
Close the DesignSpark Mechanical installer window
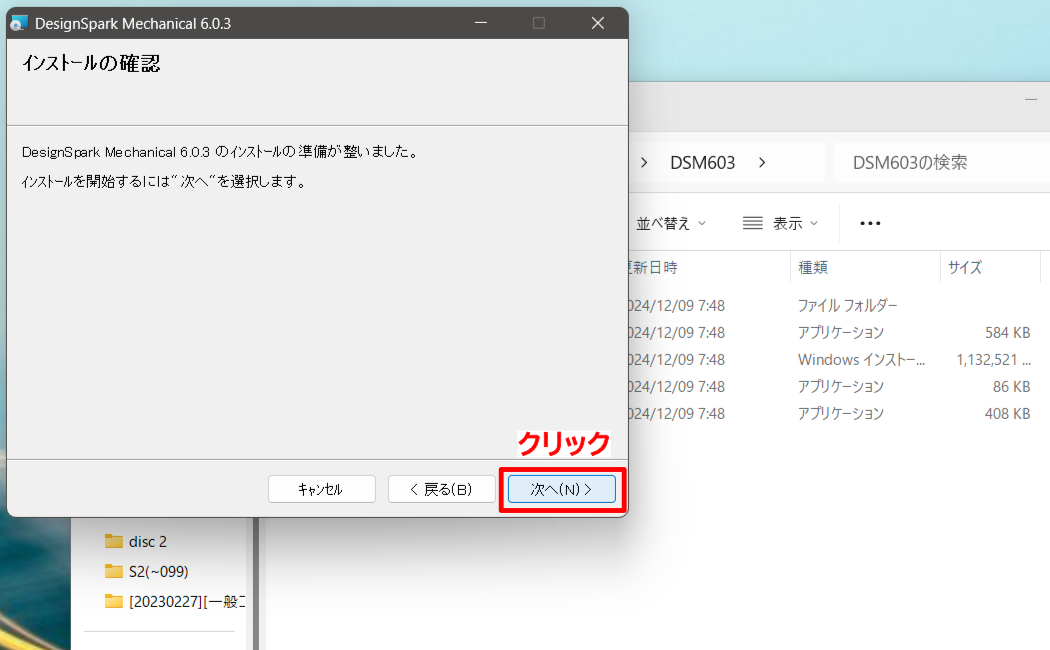pos(598,23)
